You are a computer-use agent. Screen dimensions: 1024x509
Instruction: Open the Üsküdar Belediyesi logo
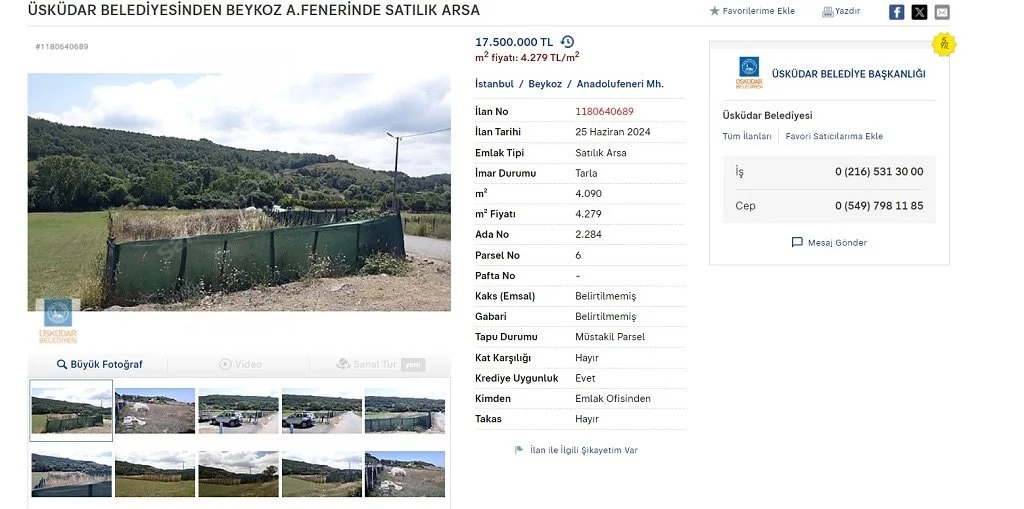[x=749, y=73]
